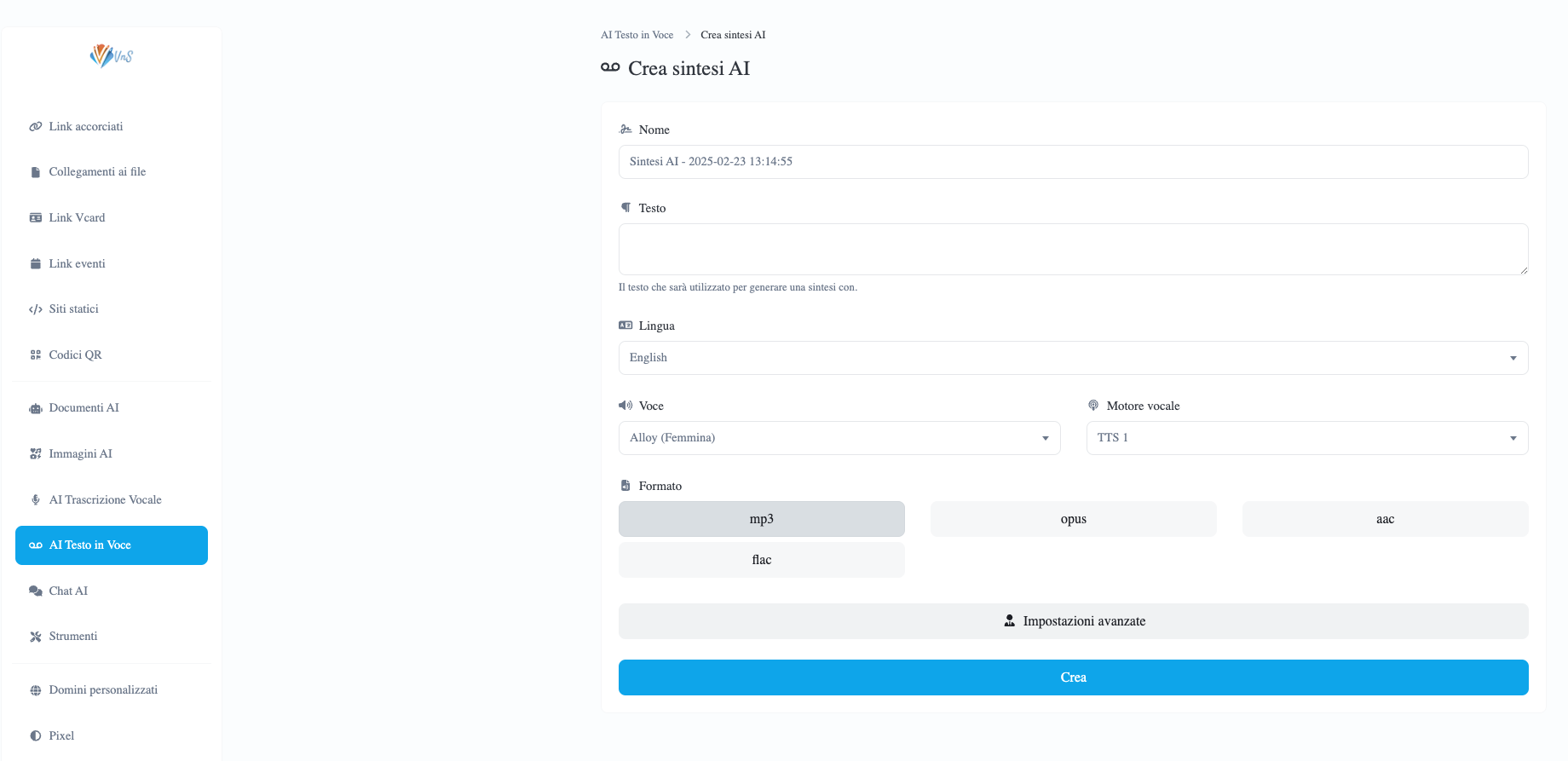Viewport: 1568px width, 761px height.
Task: Click the Chat AI speech bubbles icon
Action: [x=36, y=591]
